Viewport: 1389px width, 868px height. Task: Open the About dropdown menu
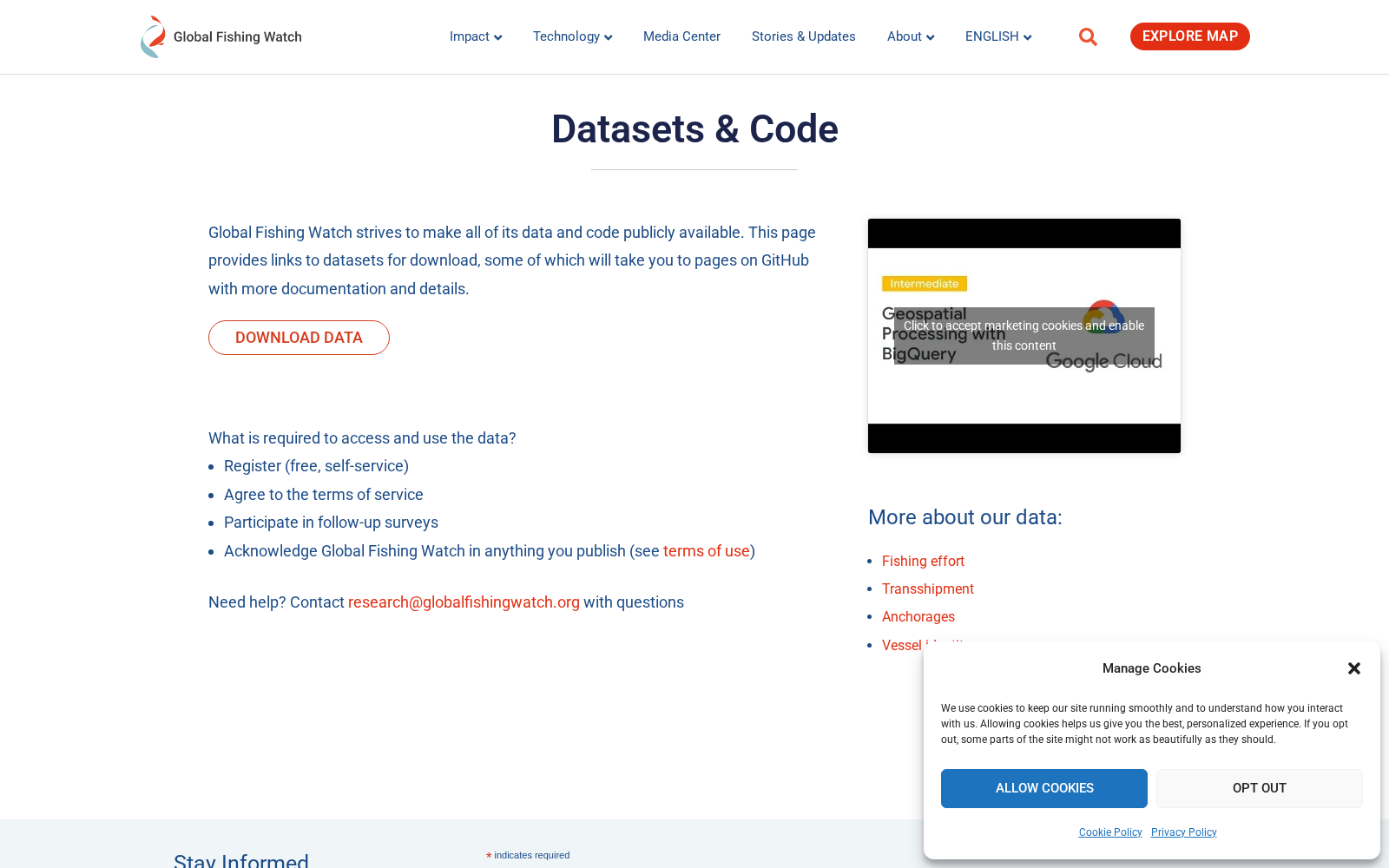[911, 36]
